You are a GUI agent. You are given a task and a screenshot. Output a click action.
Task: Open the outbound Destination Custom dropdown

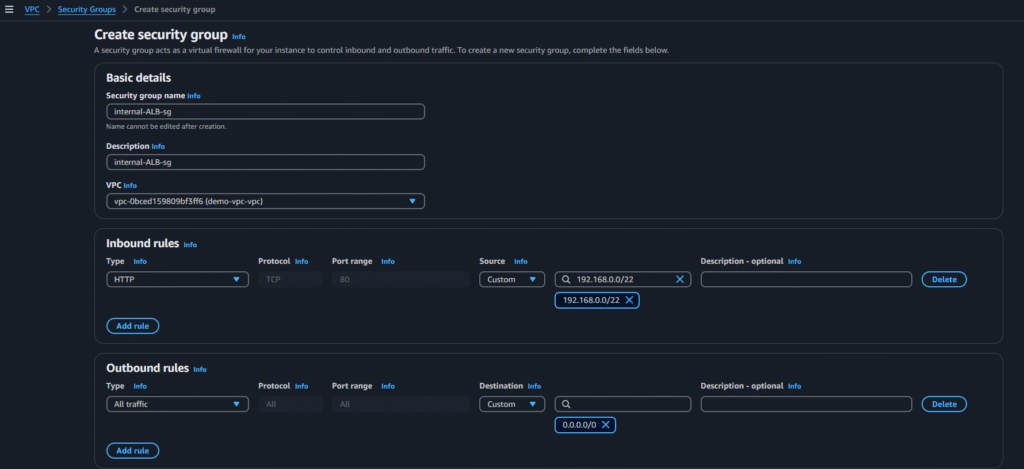(512, 404)
